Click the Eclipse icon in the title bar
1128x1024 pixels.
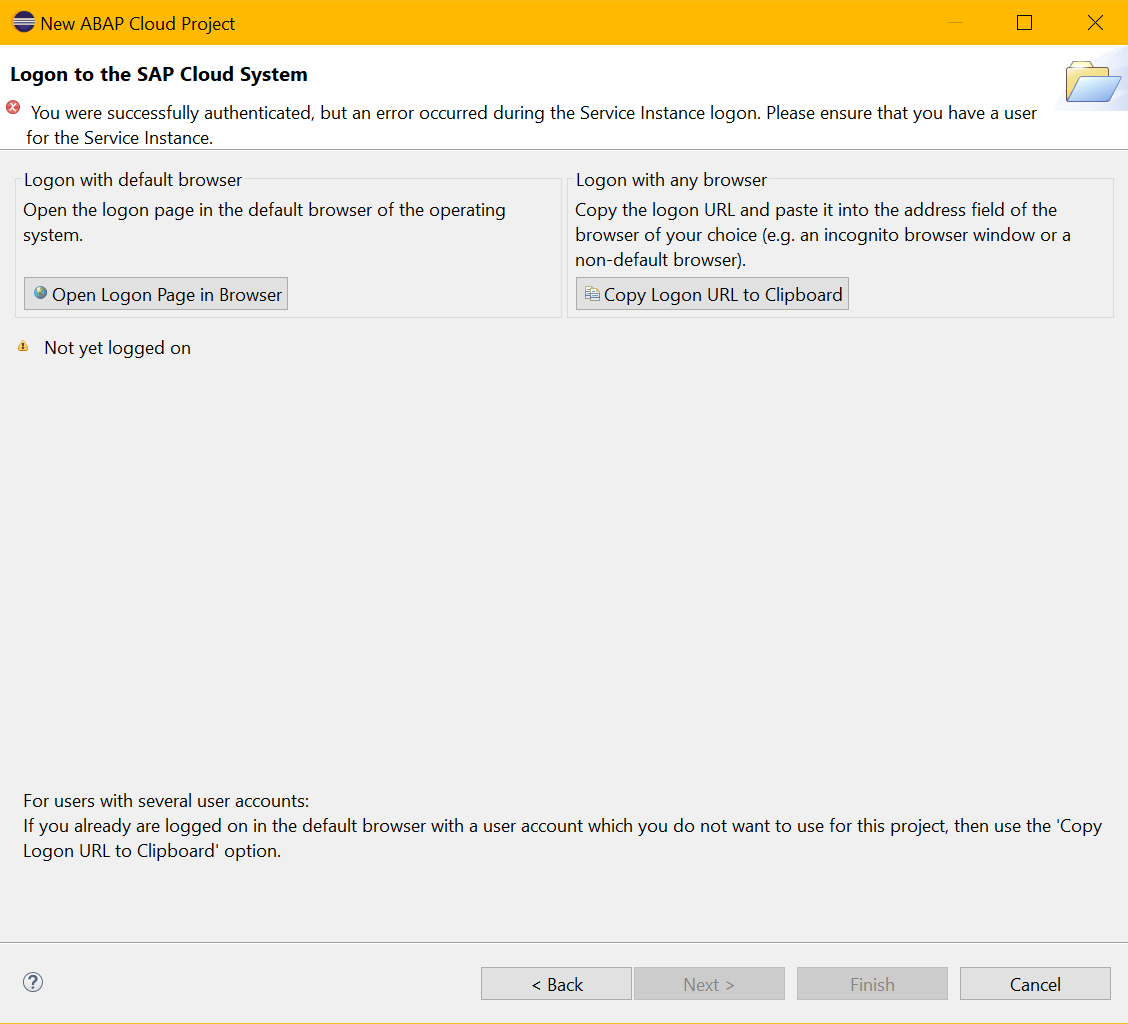(23, 22)
